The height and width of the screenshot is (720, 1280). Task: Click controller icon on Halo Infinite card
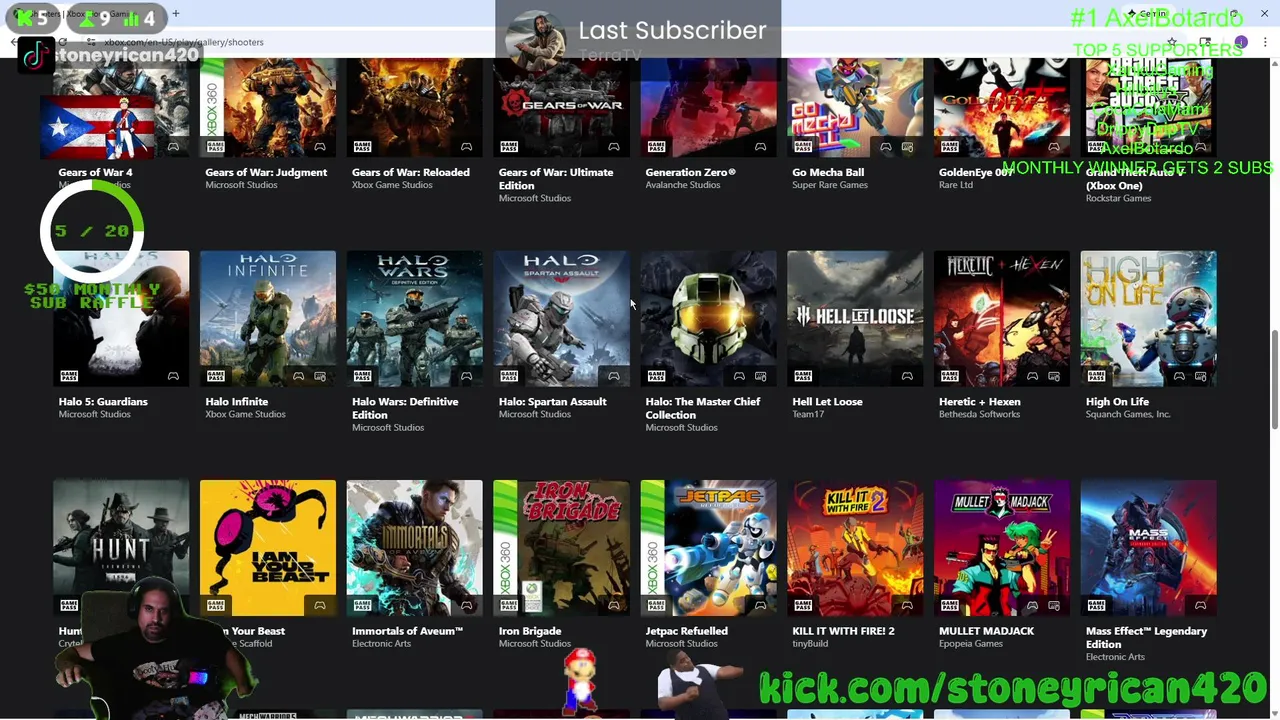tap(299, 376)
